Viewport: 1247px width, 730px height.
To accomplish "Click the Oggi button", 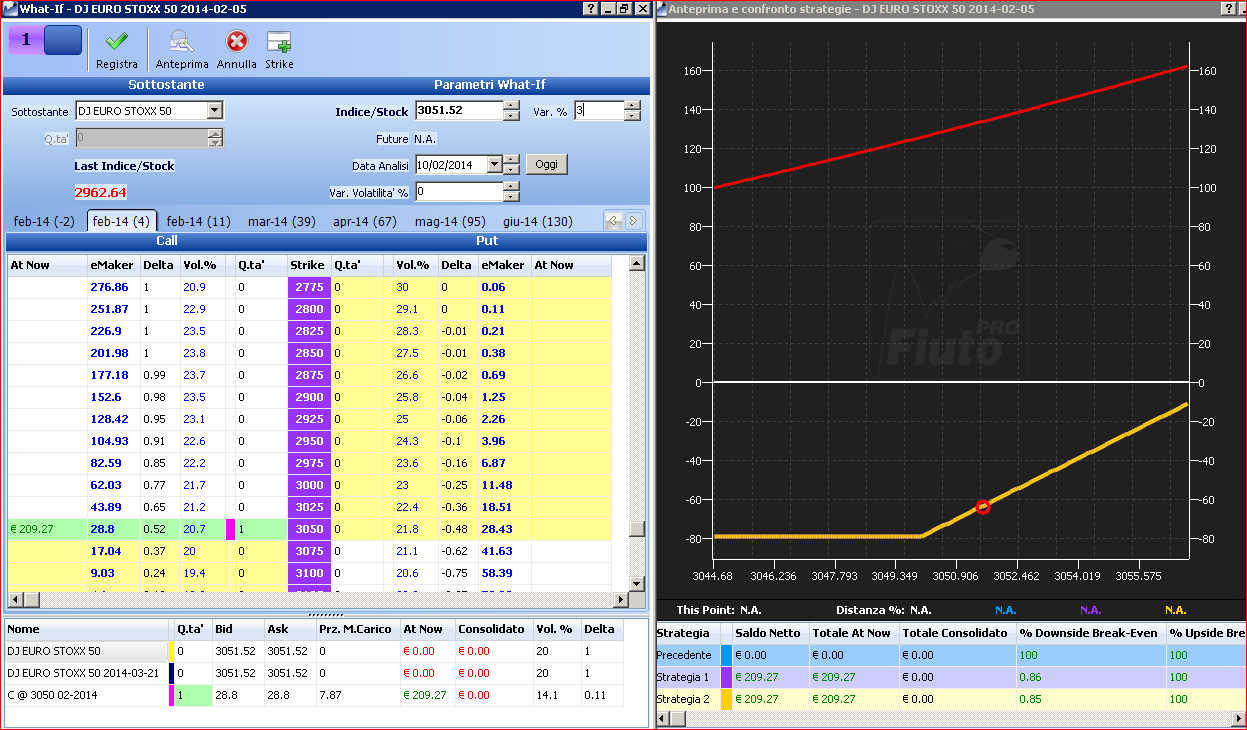I will 546,164.
